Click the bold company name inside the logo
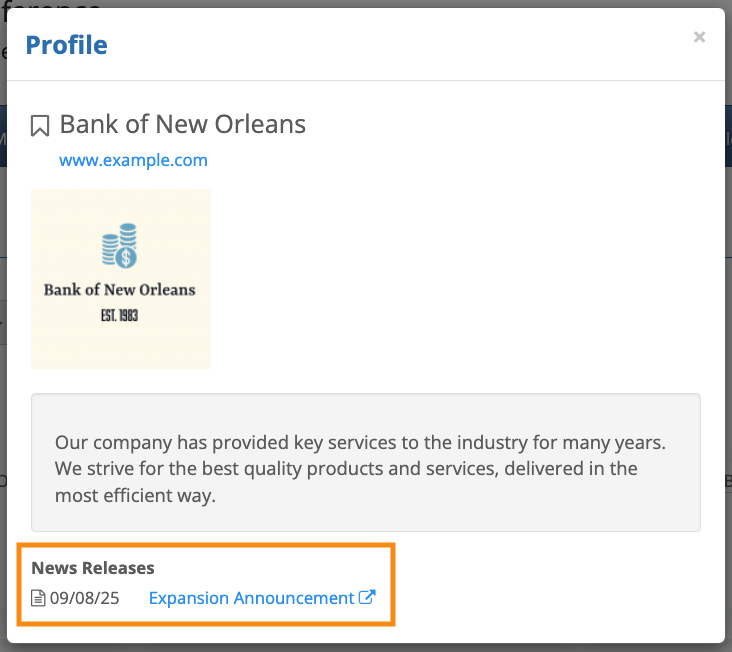The width and height of the screenshot is (732, 652). (120, 290)
